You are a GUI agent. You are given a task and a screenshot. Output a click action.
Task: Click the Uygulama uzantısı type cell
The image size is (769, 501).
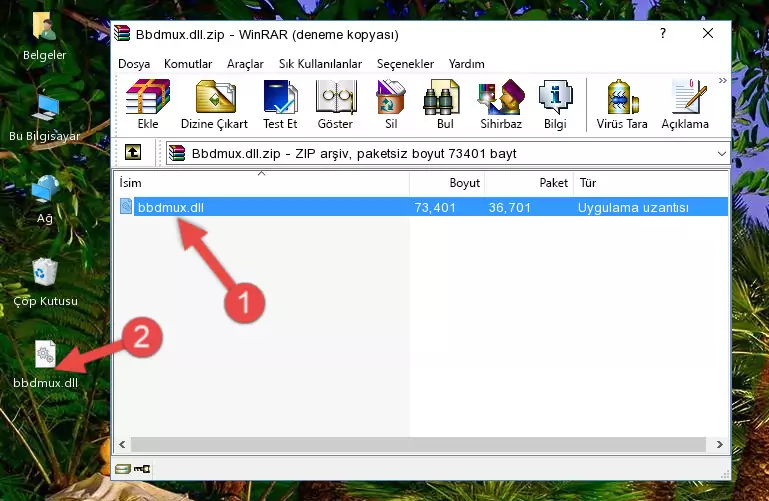tap(633, 207)
